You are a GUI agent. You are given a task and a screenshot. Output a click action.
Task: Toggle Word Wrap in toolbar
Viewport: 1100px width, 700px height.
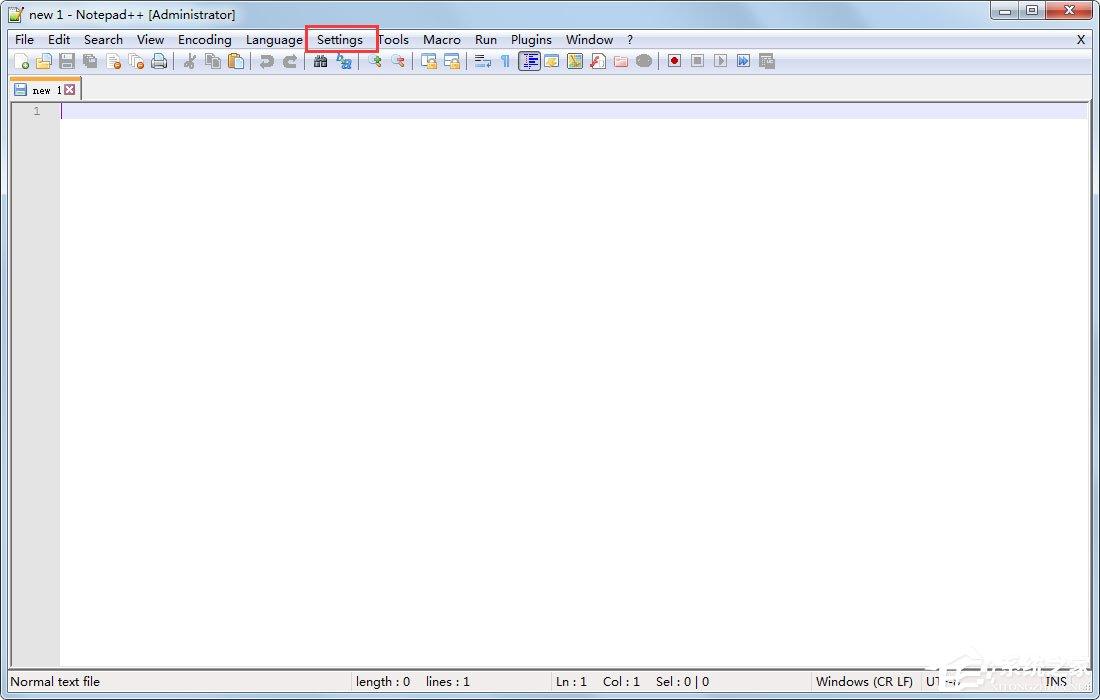pyautogui.click(x=483, y=62)
